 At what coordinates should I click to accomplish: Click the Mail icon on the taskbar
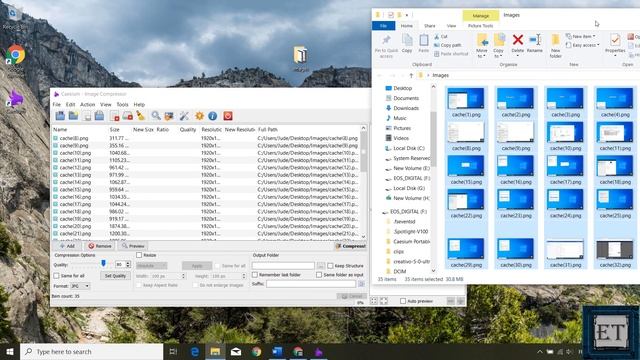(x=236, y=351)
